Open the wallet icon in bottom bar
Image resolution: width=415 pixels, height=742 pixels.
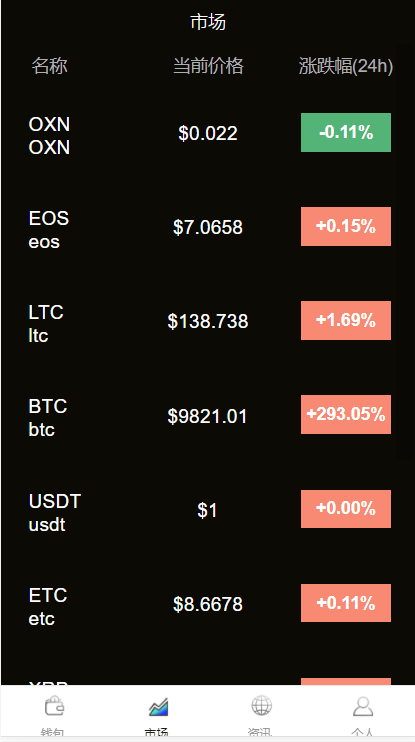point(54,706)
